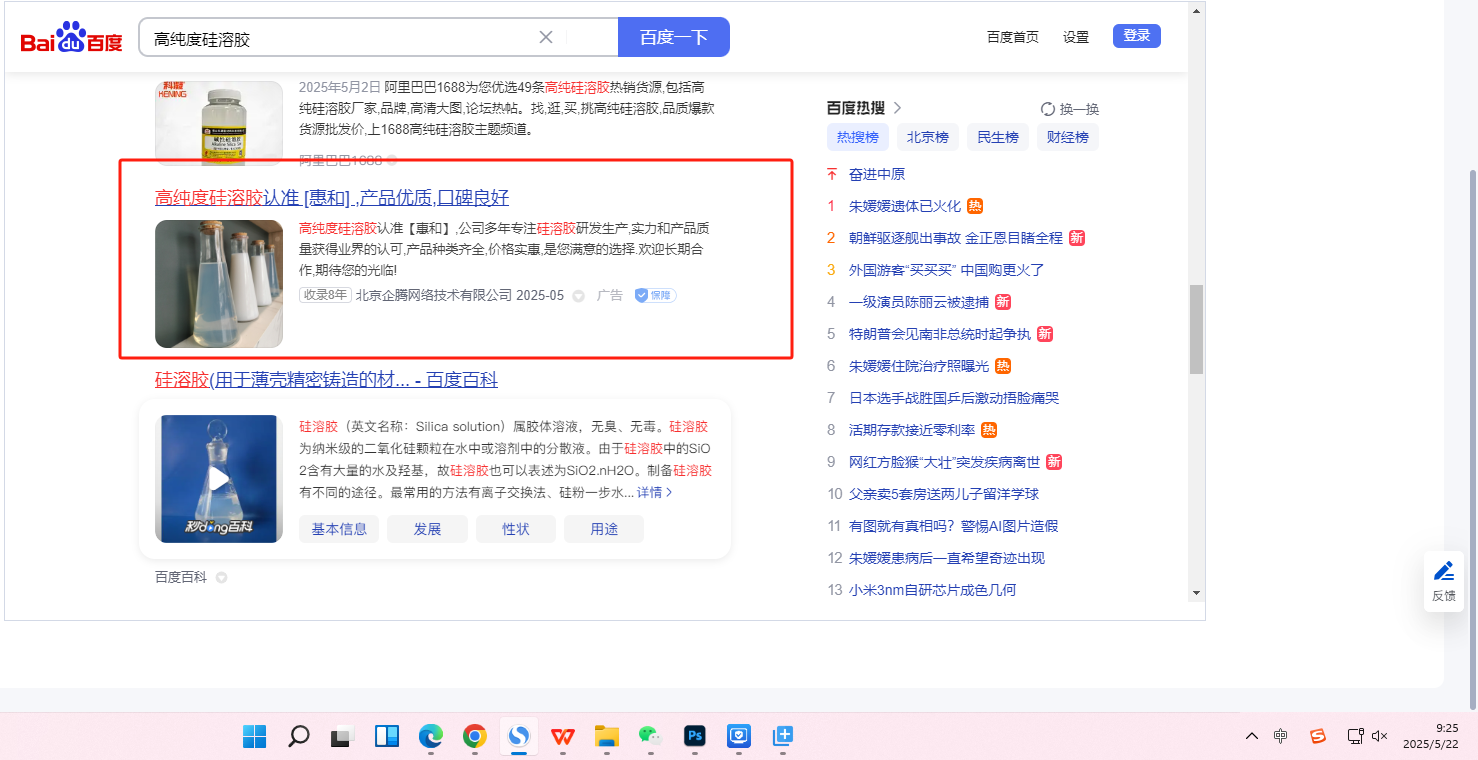This screenshot has height=760, width=1478.
Task: Click the page vertical scrollbar thumb
Action: point(1196,330)
